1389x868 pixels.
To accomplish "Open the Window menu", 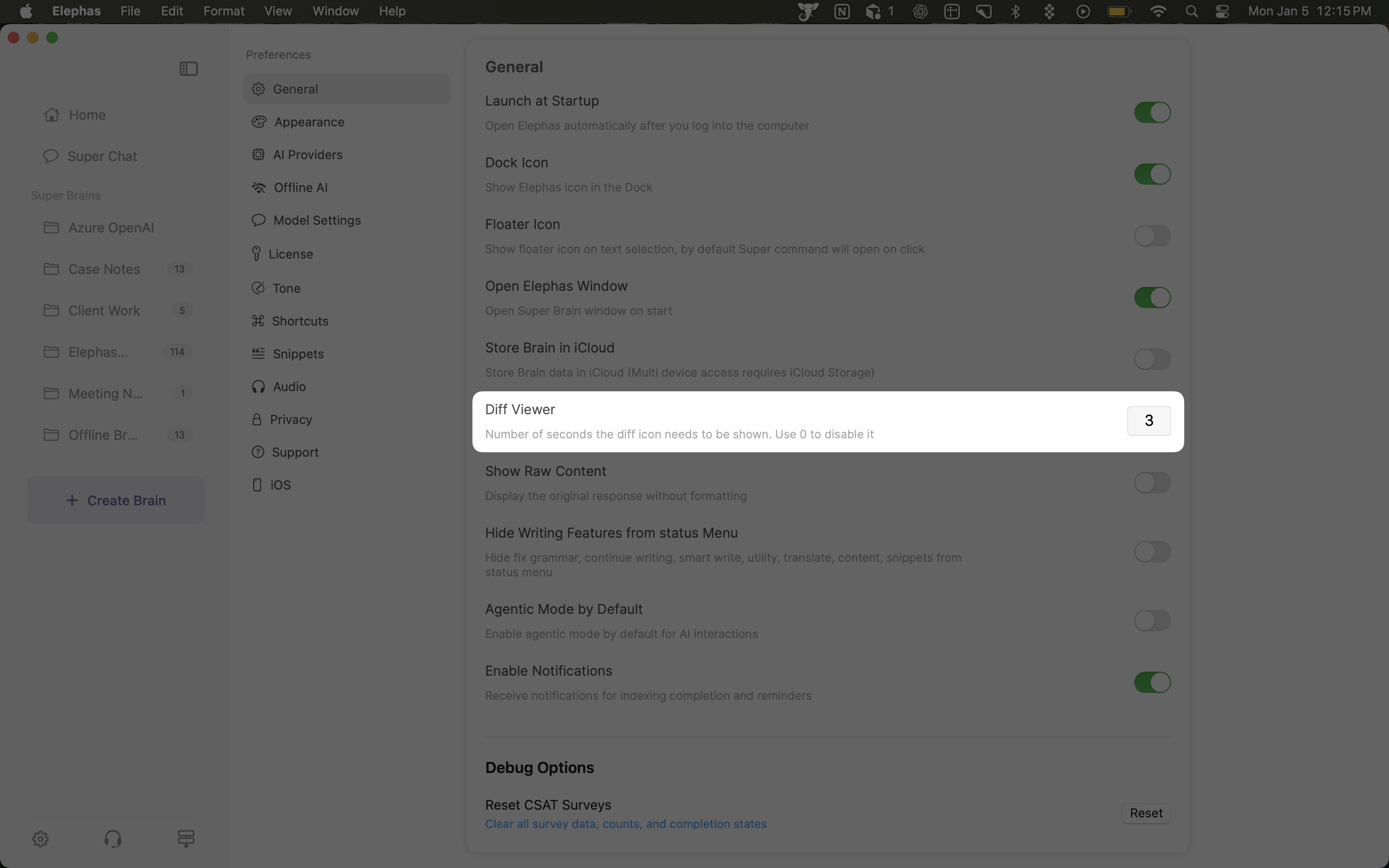I will [335, 11].
